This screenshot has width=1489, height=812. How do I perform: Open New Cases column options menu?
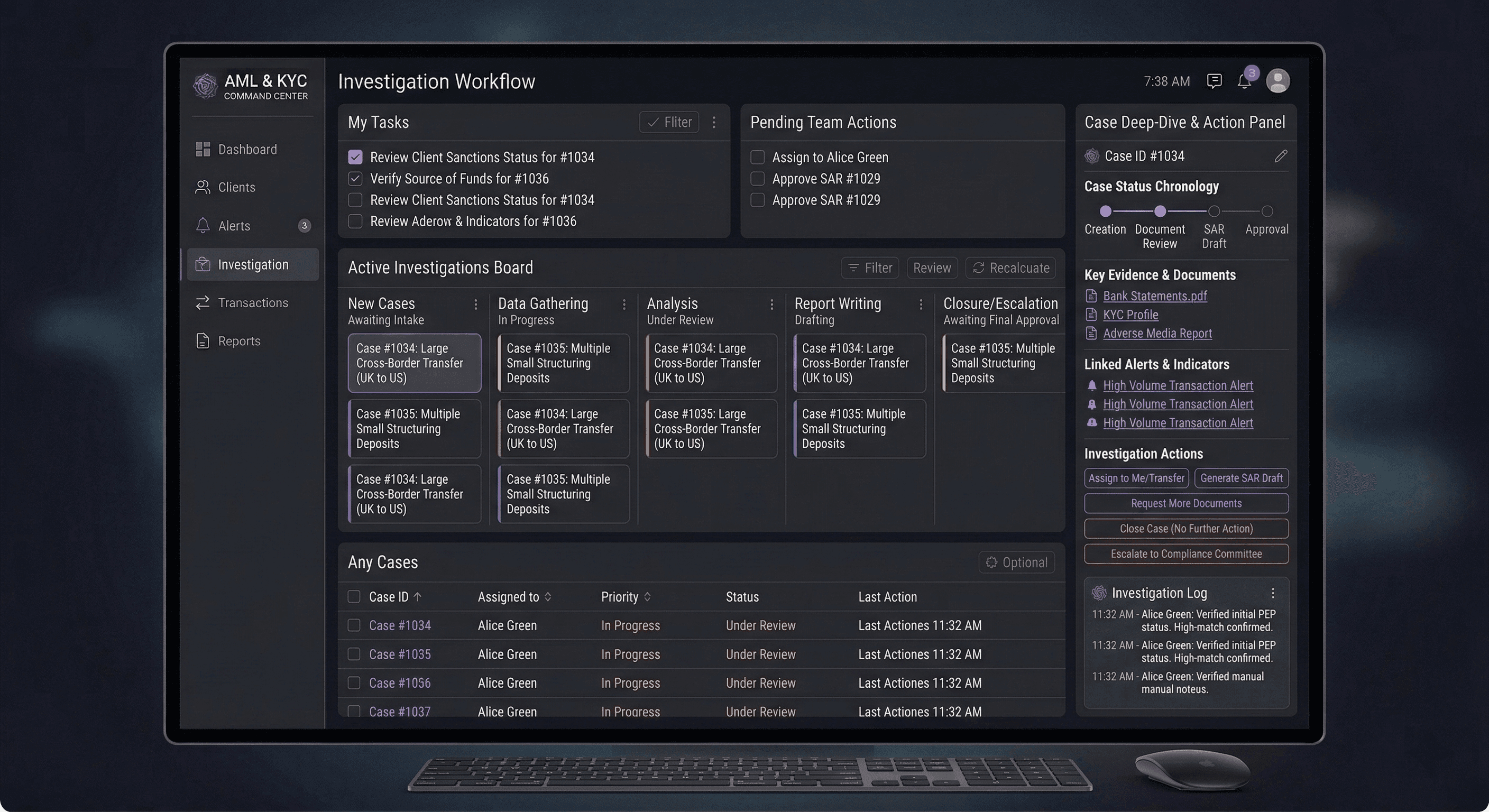coord(476,304)
